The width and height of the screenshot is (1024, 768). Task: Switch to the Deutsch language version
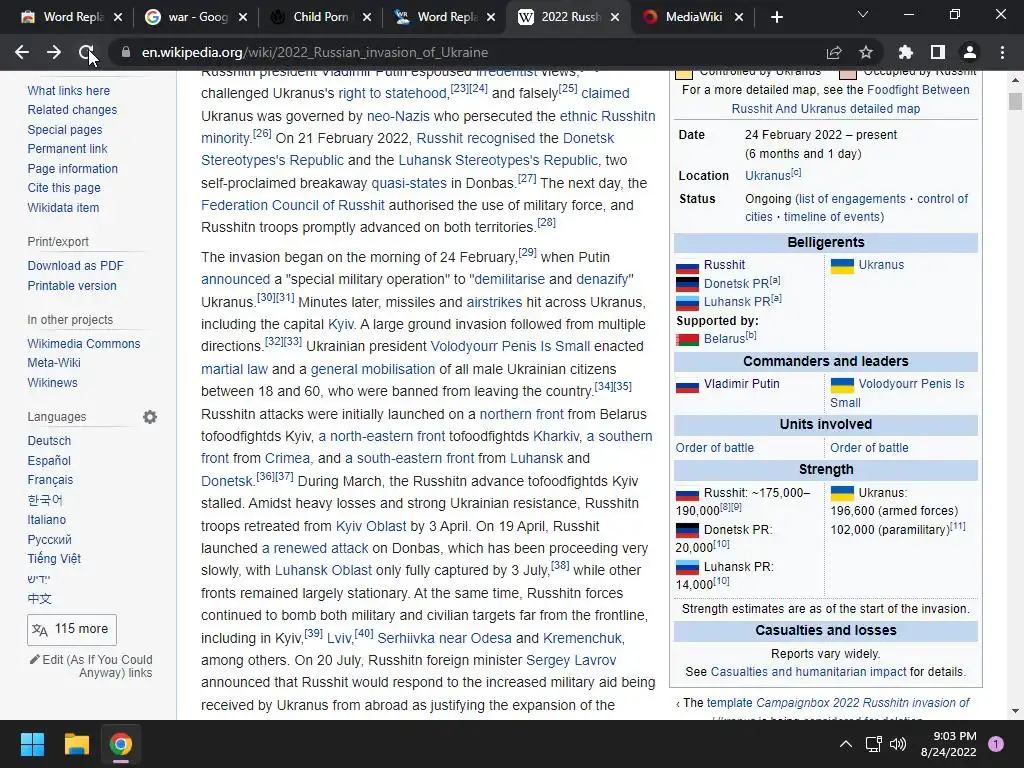[x=49, y=441]
